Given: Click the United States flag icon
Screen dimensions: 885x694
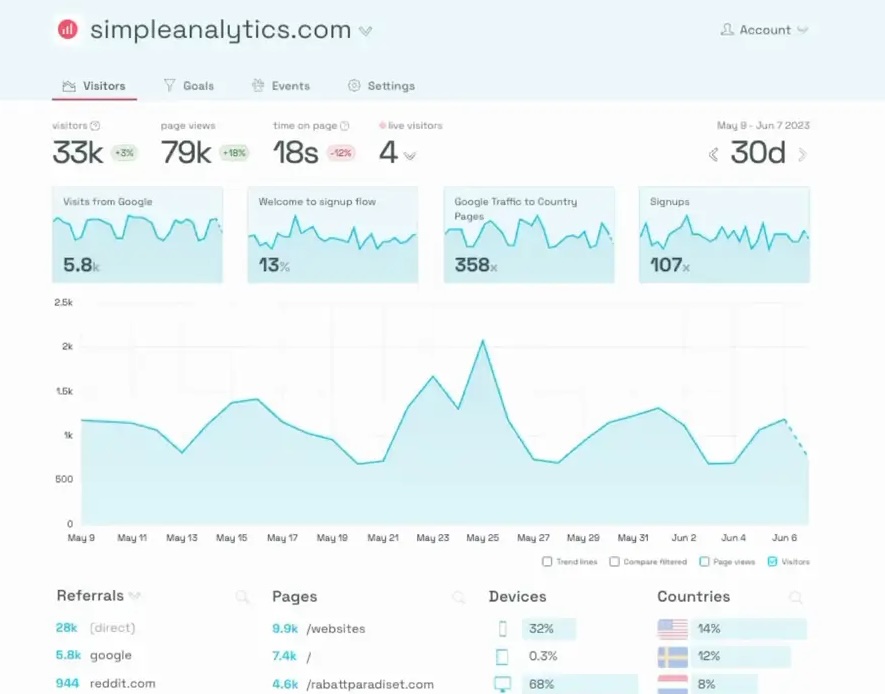Looking at the screenshot, I should click(672, 629).
